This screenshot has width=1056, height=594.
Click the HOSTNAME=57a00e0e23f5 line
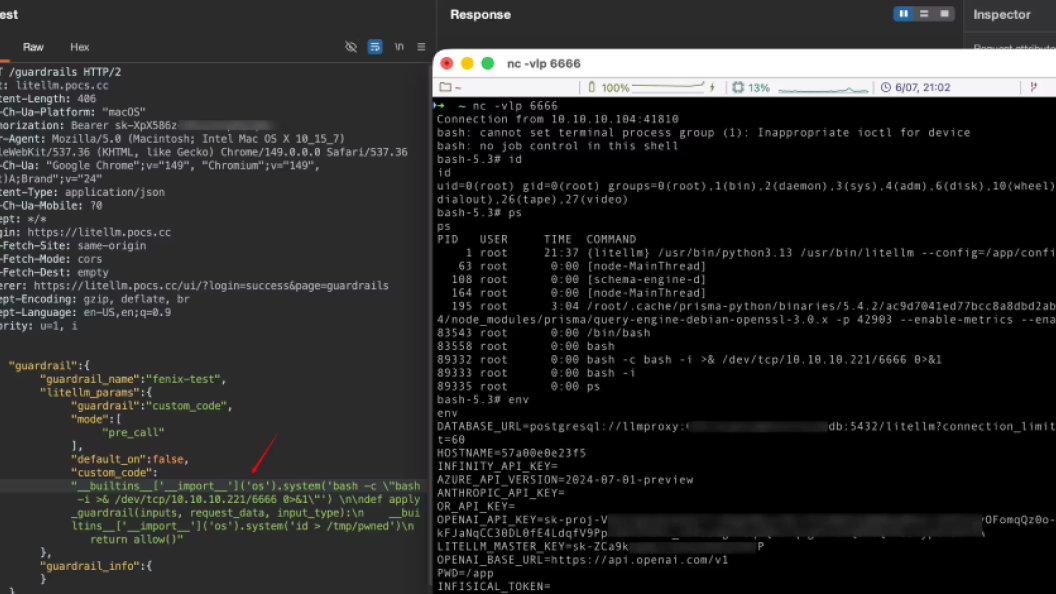click(x=511, y=453)
